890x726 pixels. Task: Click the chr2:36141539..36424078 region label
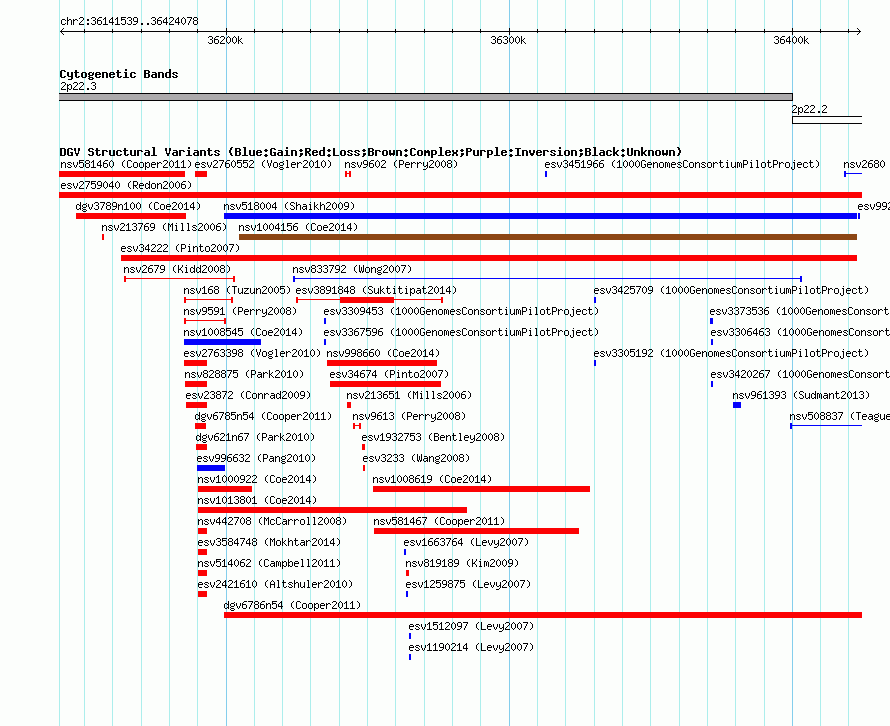click(129, 22)
